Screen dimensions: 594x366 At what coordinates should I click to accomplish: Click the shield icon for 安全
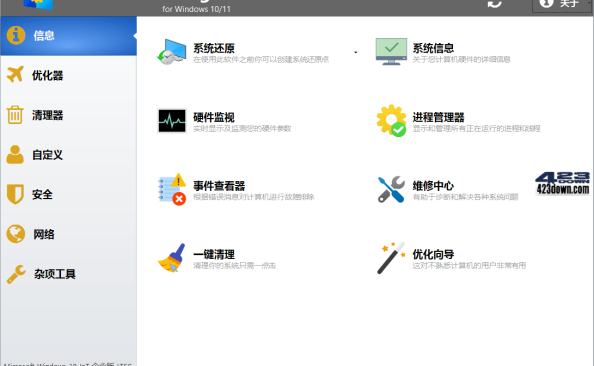click(15, 194)
